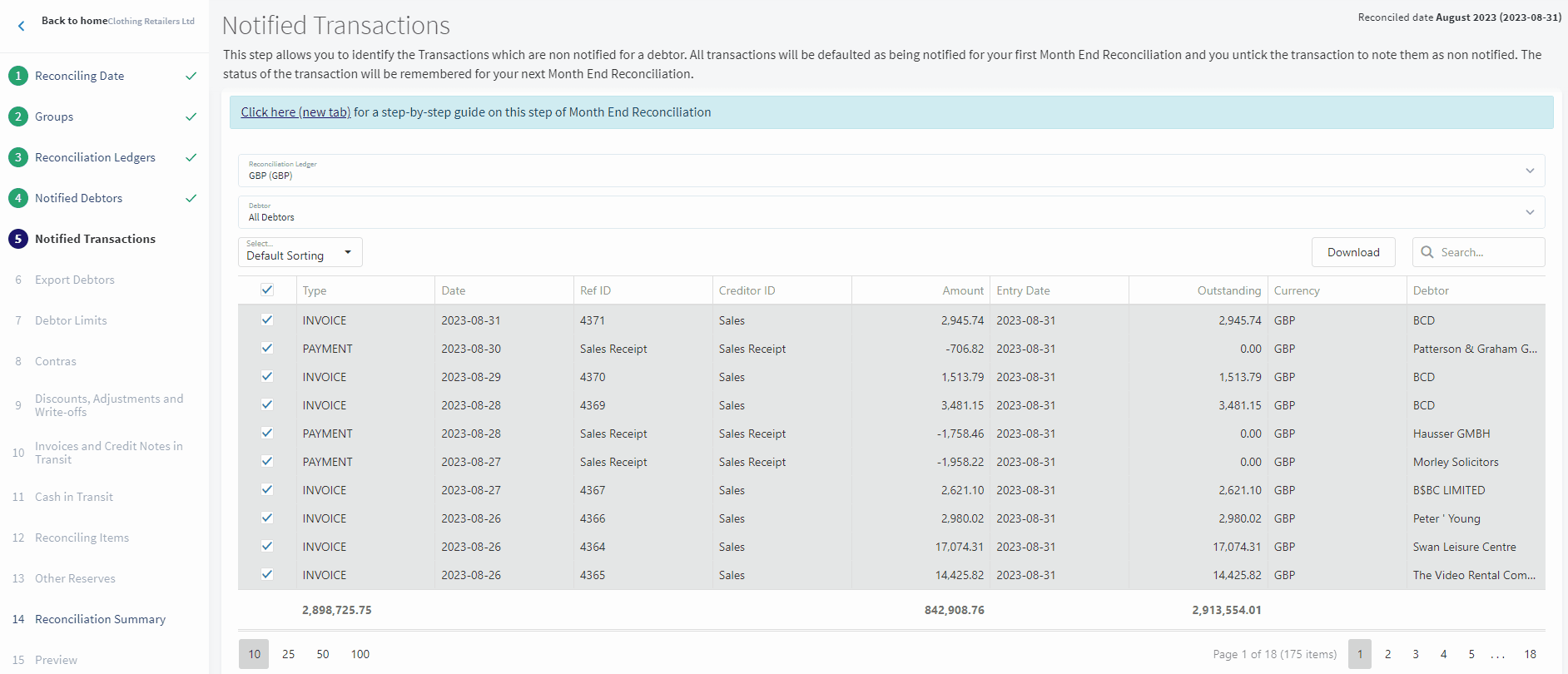Jump to last page 18
Viewport: 1568px width, 674px height.
tap(1530, 654)
